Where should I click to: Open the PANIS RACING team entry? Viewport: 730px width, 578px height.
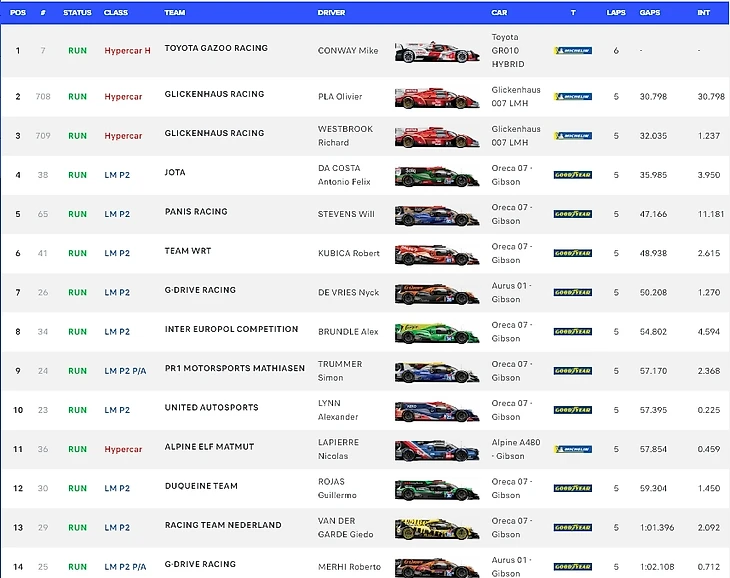pyautogui.click(x=196, y=212)
